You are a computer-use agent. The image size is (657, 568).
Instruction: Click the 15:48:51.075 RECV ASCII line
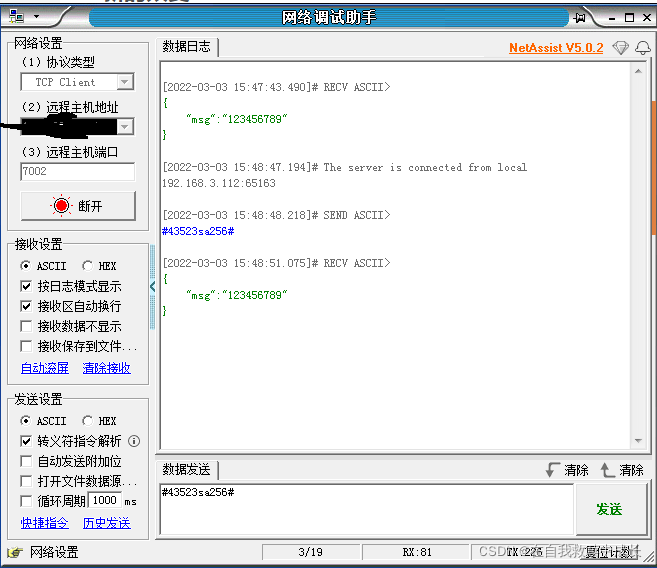tap(276, 263)
